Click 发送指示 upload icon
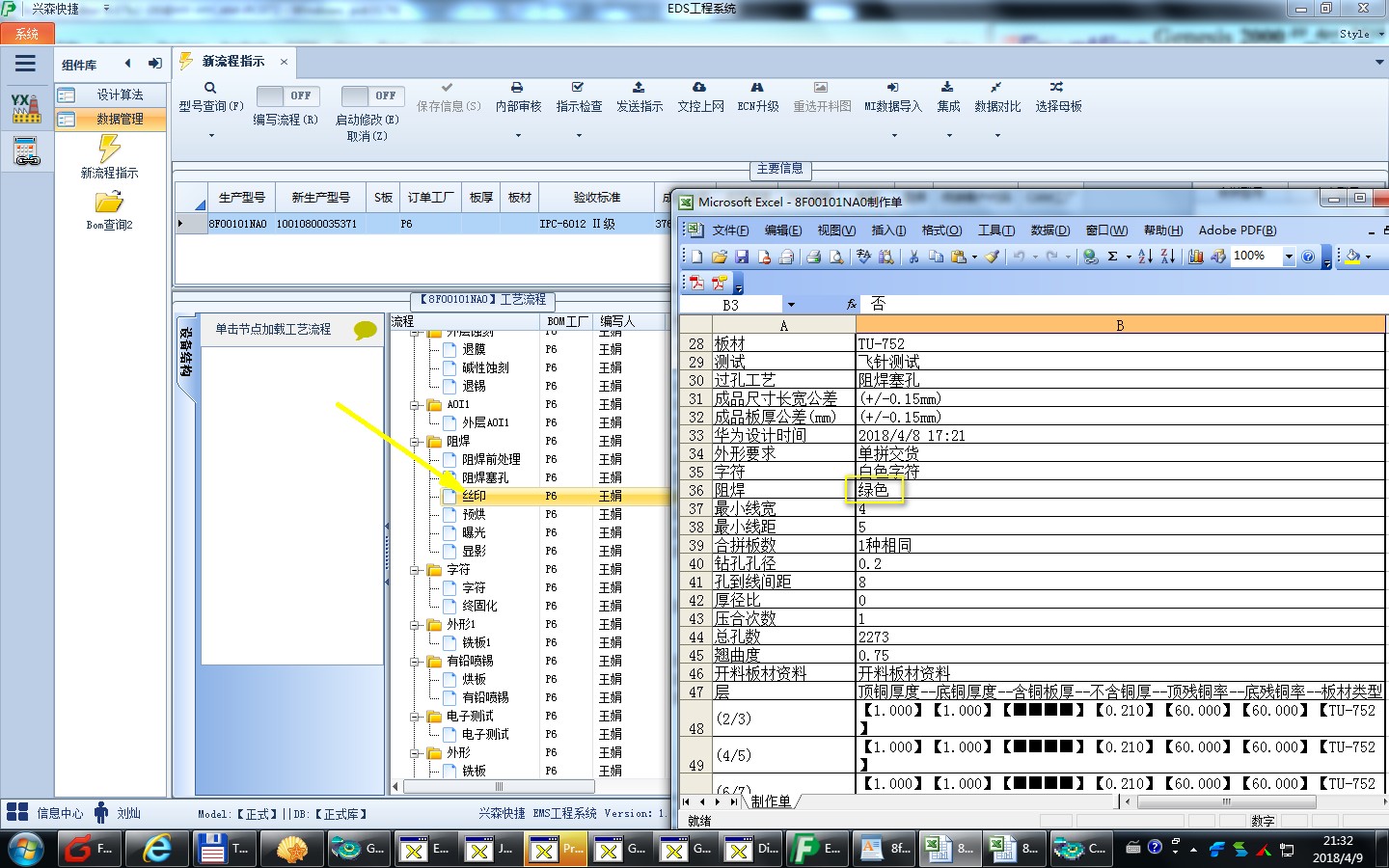The image size is (1389, 868). coord(639,87)
